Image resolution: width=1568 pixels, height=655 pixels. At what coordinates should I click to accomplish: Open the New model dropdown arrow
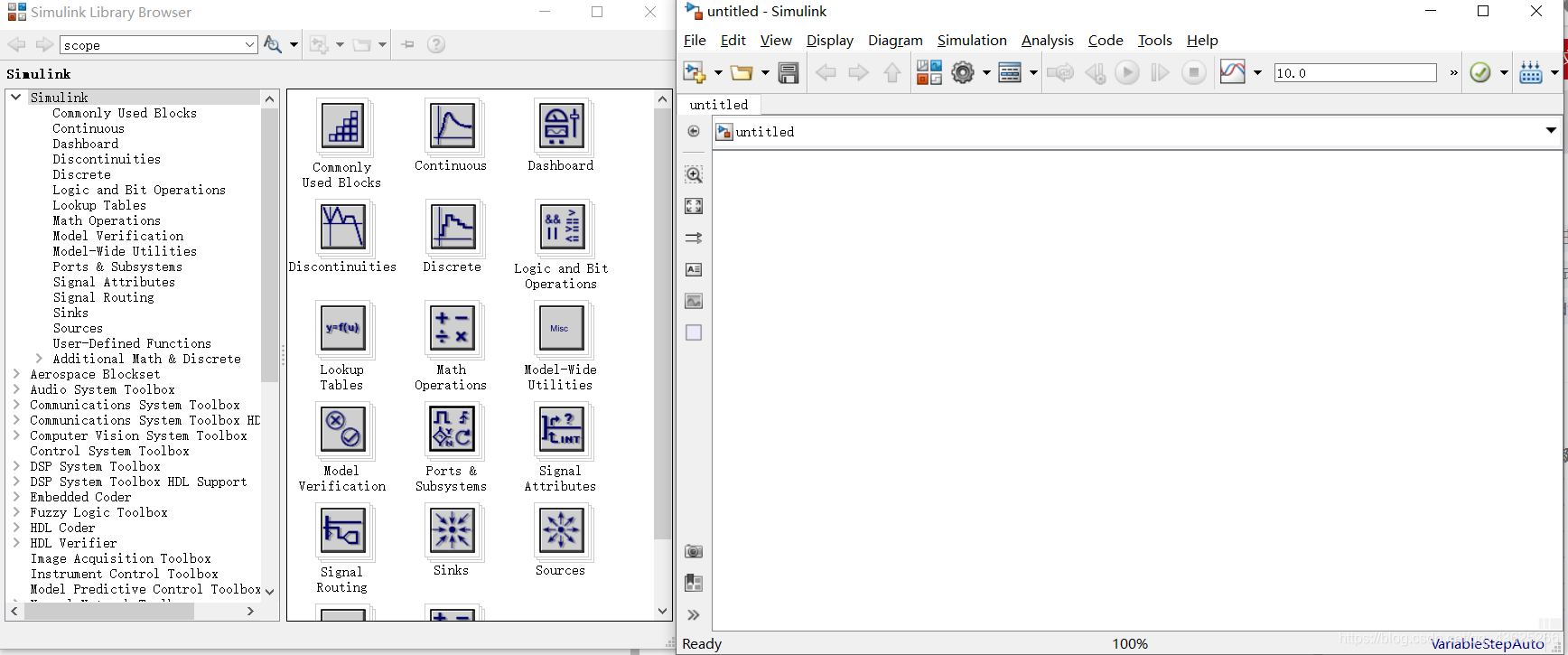coord(718,73)
